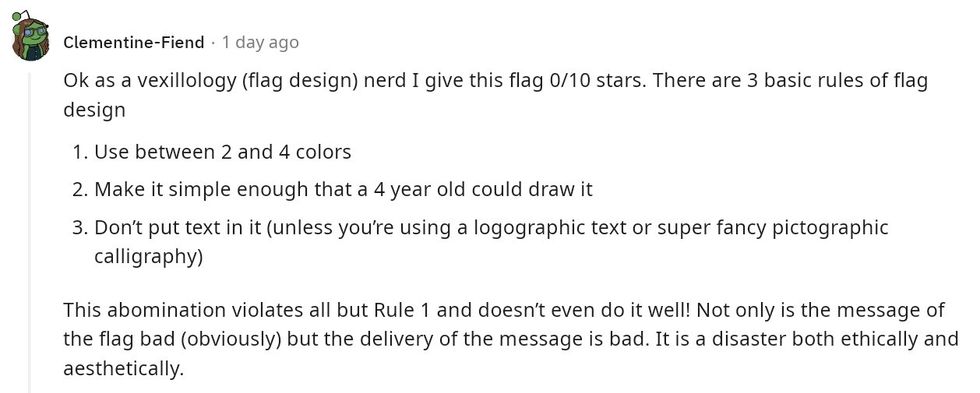Click the word "aesthetically." at the end
Image resolution: width=980 pixels, height=393 pixels.
coord(124,369)
